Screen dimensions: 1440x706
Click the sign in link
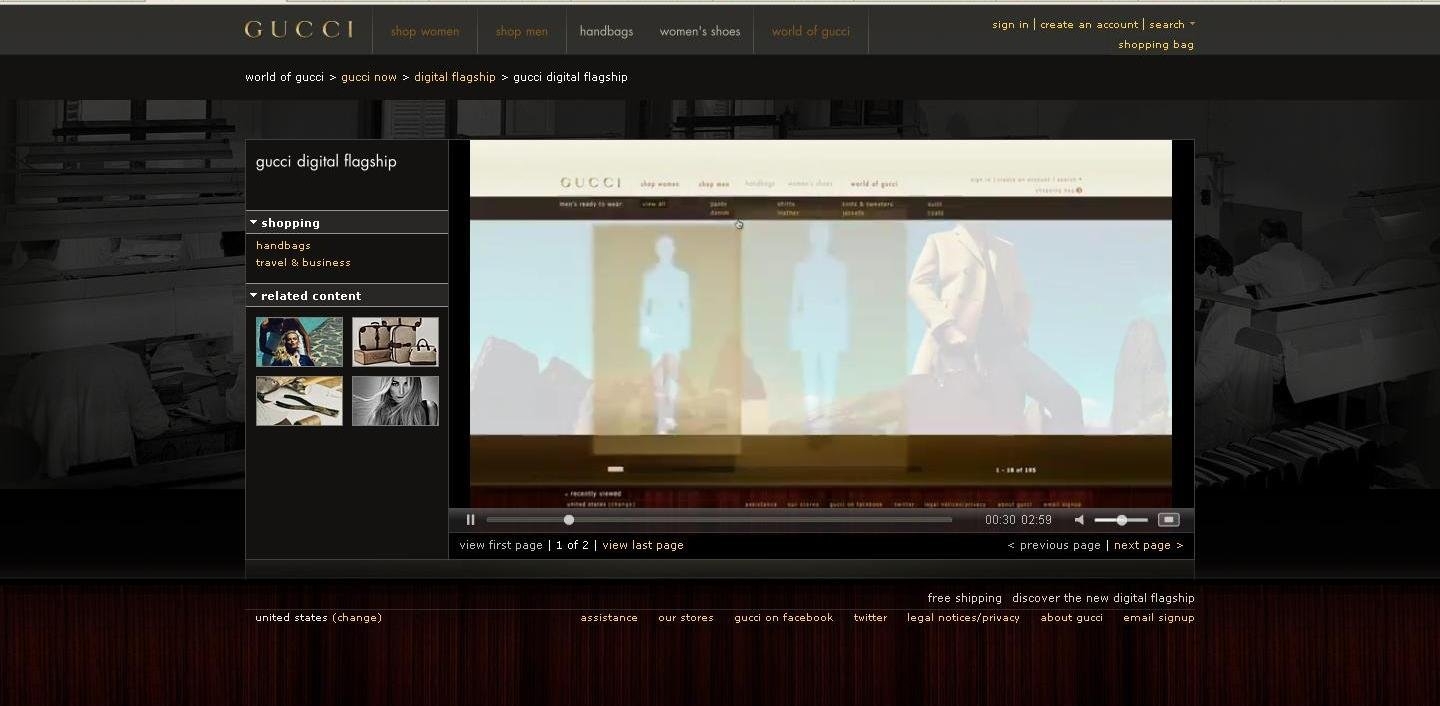click(x=1010, y=24)
